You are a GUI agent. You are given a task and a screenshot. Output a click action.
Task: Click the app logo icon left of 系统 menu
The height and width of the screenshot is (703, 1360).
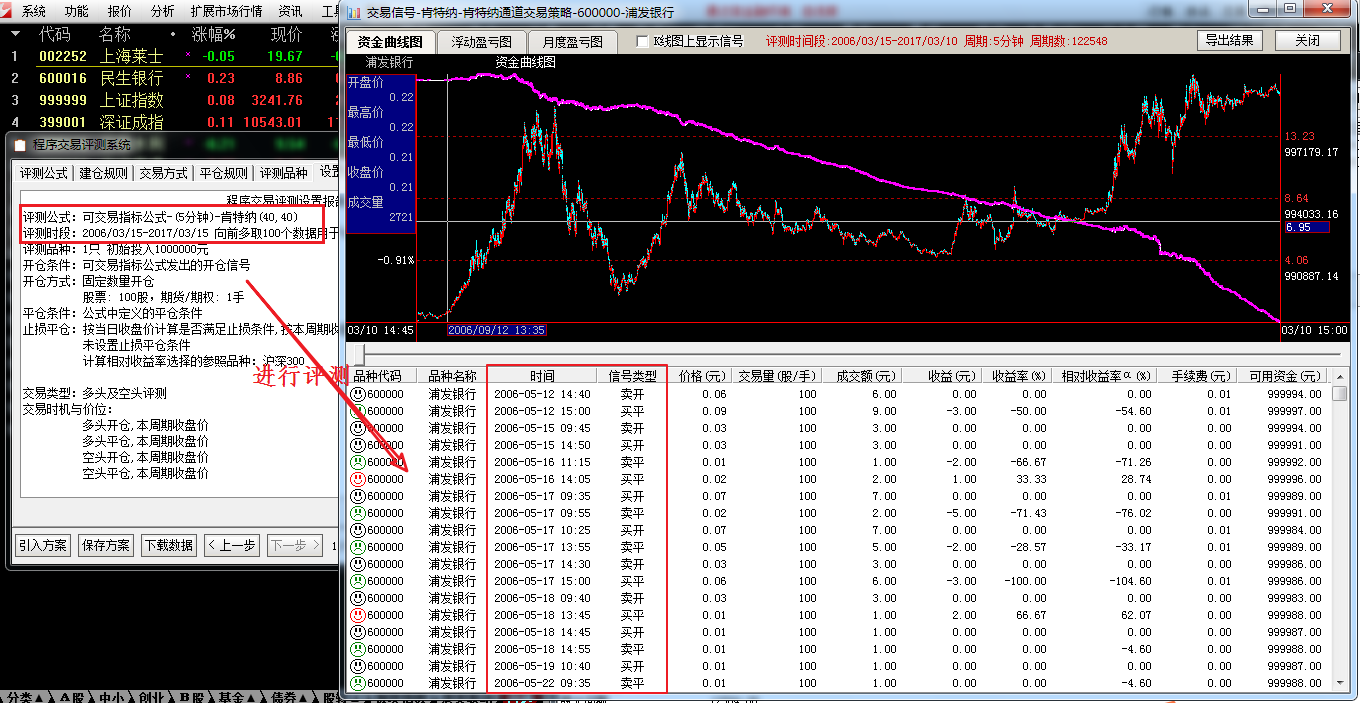8,12
